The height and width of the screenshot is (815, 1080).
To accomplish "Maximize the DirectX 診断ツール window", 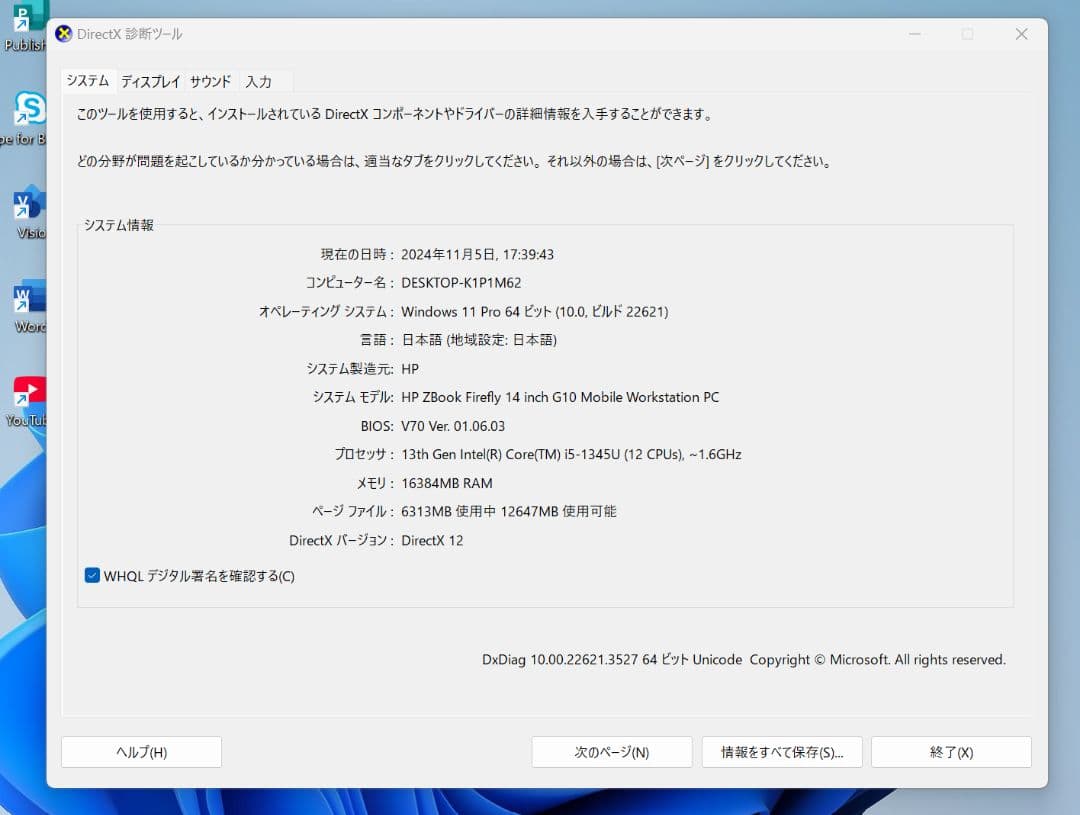I will (967, 34).
